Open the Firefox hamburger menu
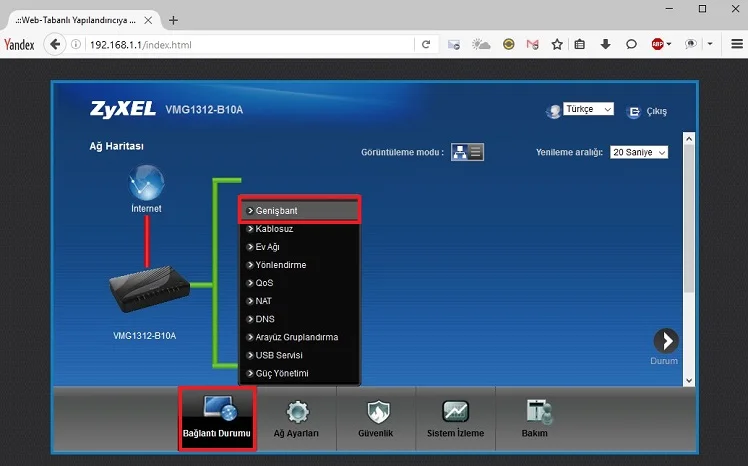This screenshot has width=748, height=466. tap(733, 44)
